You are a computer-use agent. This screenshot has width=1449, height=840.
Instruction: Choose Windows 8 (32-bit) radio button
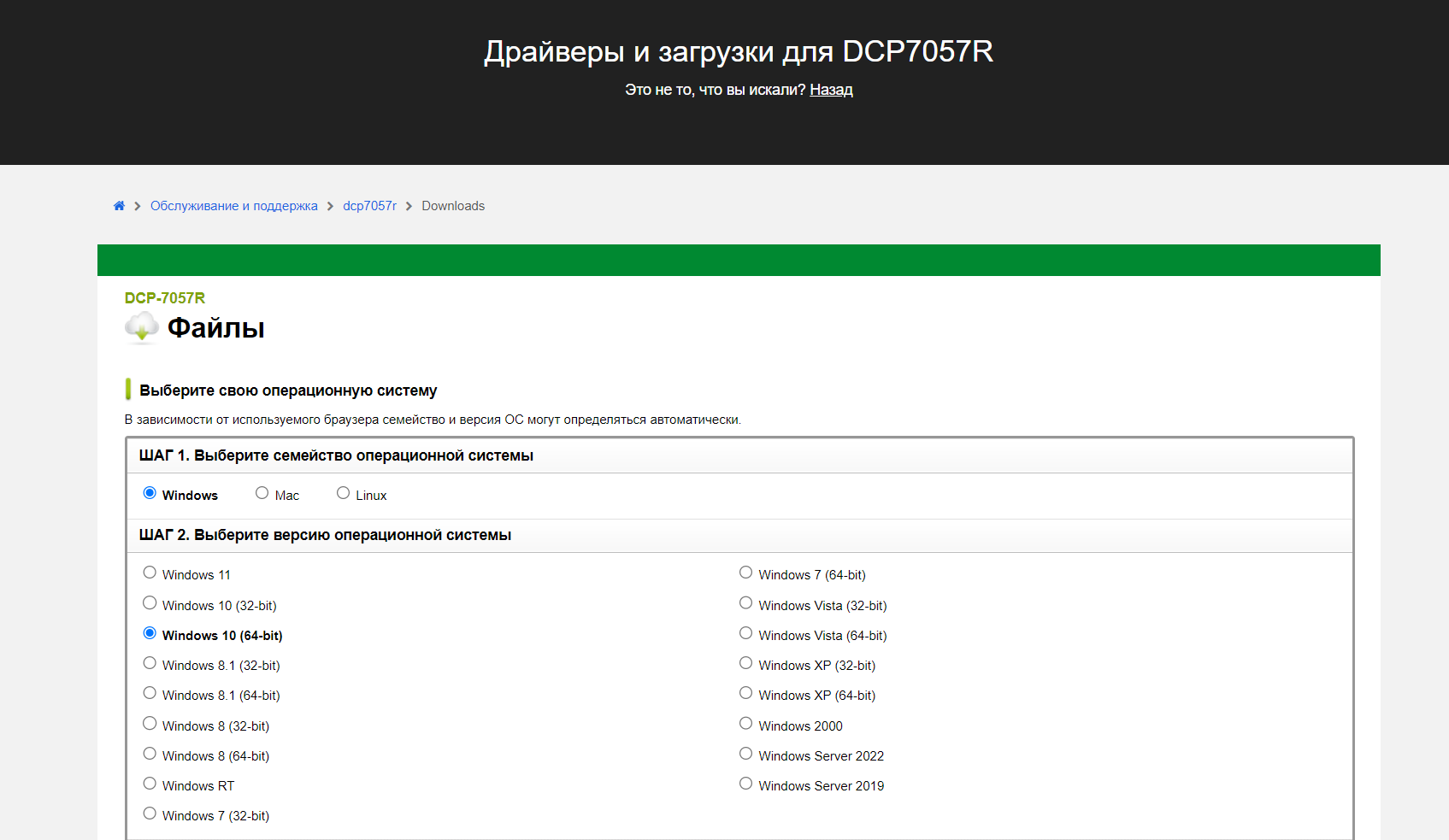point(150,724)
